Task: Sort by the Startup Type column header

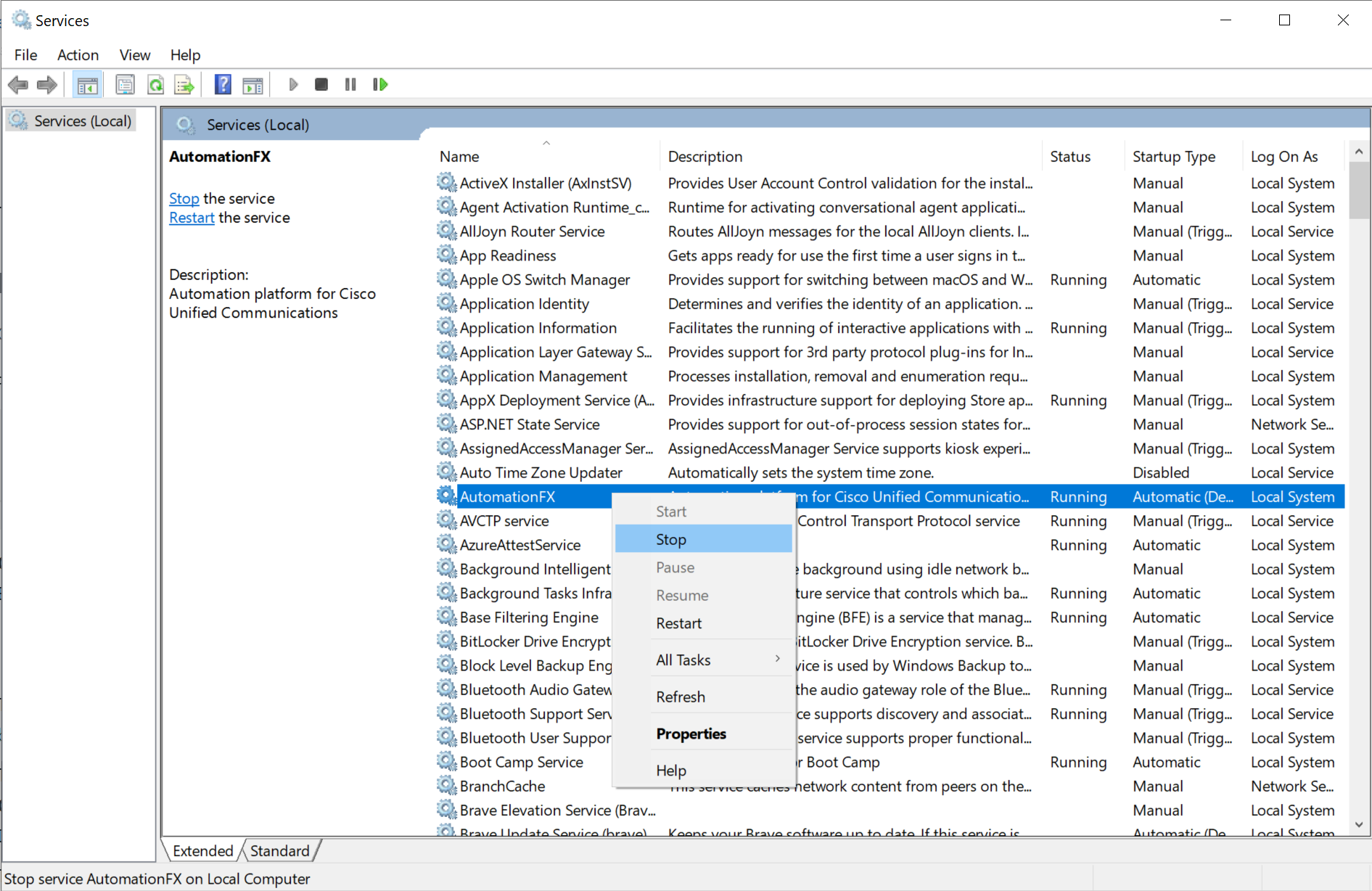Action: tap(1183, 156)
